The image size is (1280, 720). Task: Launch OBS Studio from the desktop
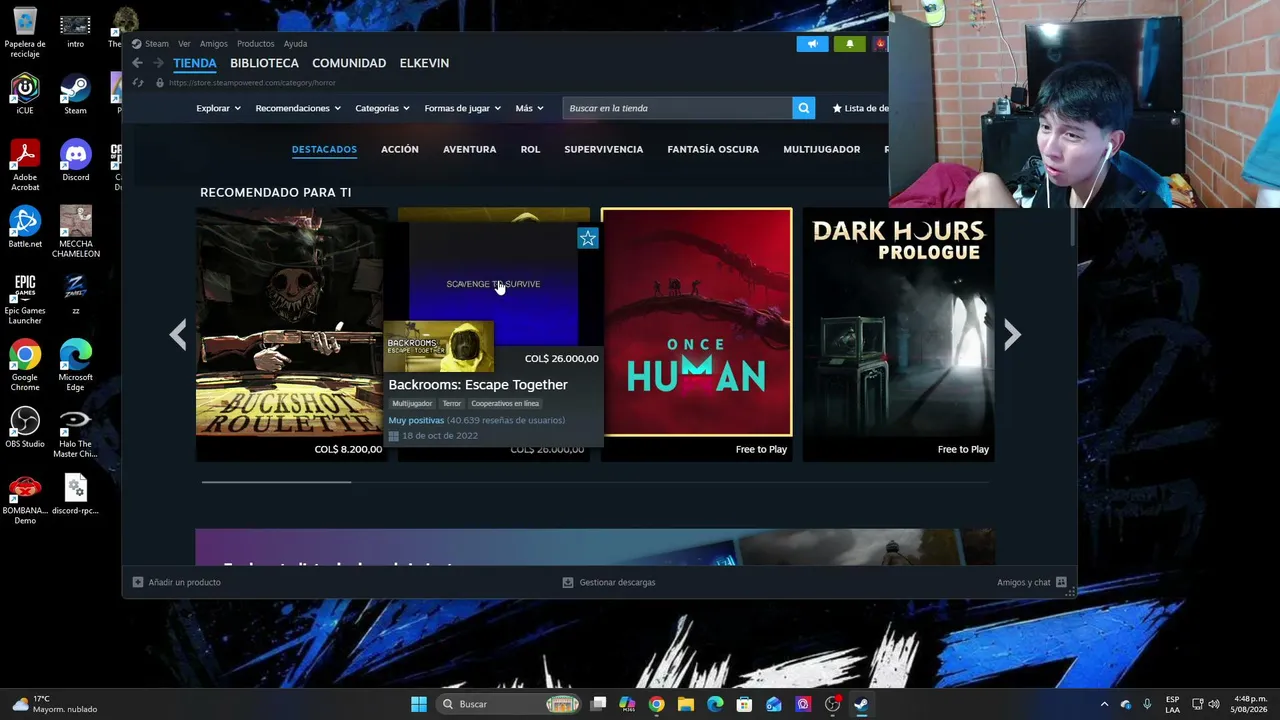point(25,427)
